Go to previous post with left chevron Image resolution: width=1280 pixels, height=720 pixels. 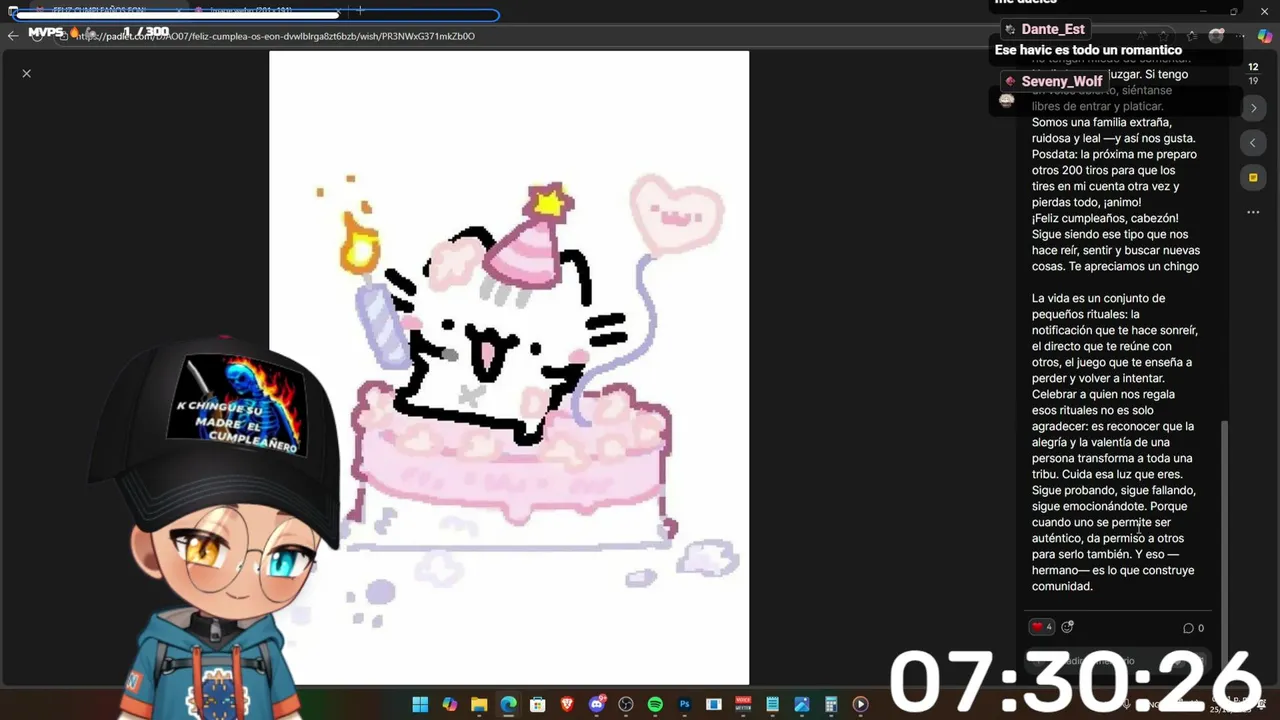[1253, 143]
